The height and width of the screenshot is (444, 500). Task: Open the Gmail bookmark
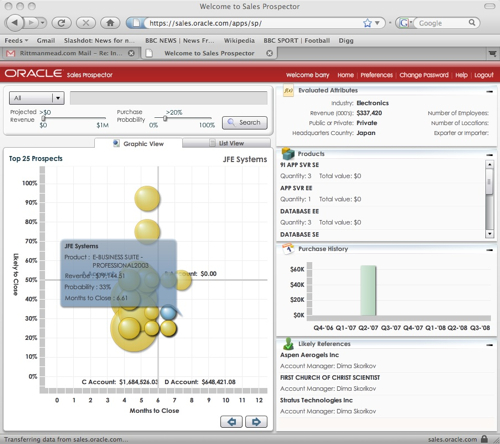(46, 40)
